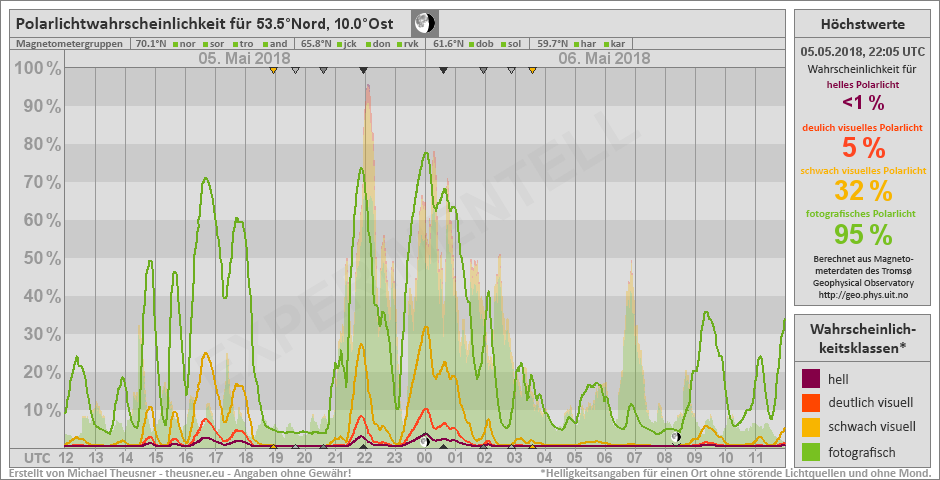Click the green 'fotografisch' legend swatch
The image size is (940, 480).
click(811, 452)
